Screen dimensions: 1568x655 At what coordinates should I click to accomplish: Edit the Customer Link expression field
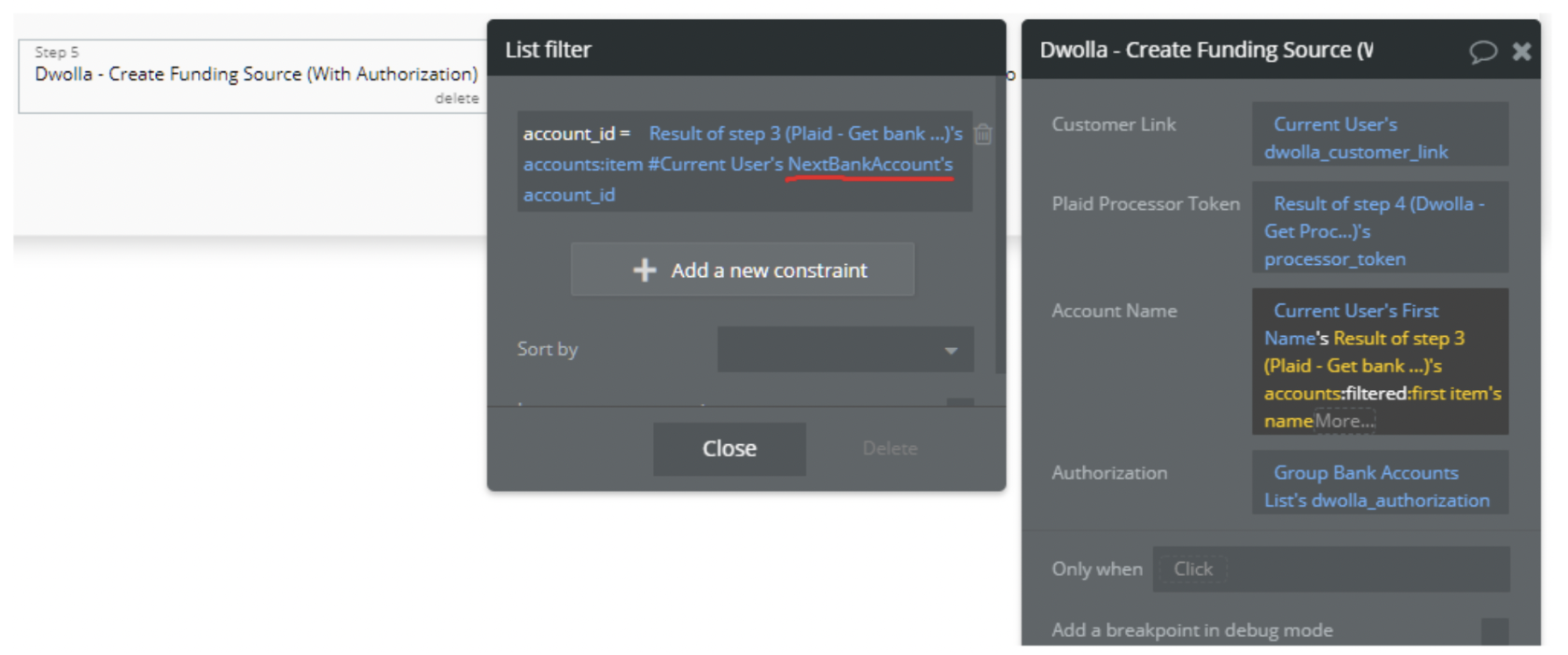tap(1379, 137)
